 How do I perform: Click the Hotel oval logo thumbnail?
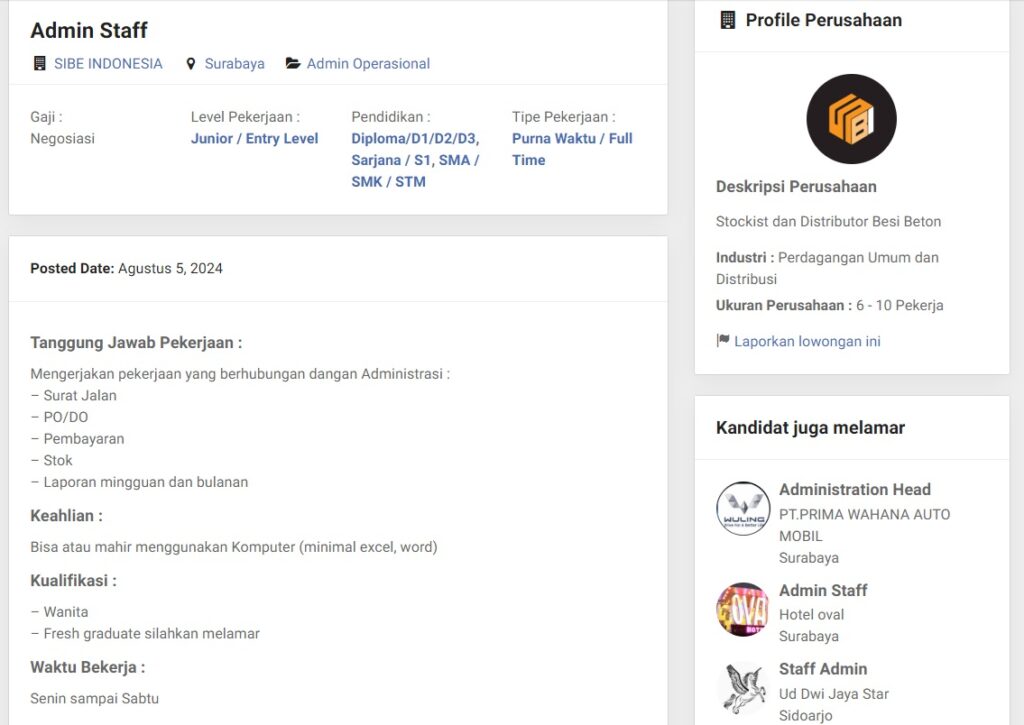(x=743, y=610)
